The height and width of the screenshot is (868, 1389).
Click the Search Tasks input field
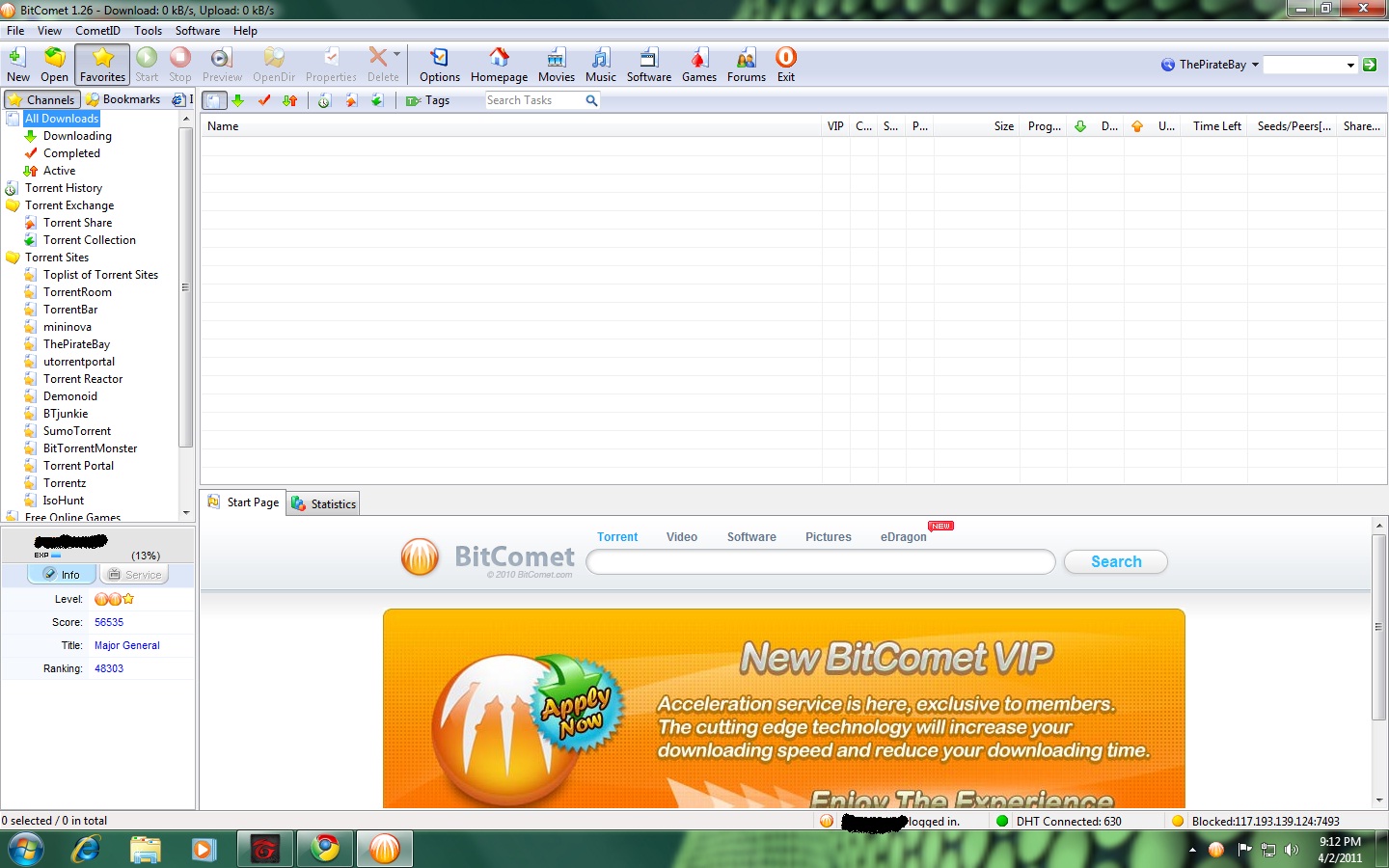tap(533, 100)
